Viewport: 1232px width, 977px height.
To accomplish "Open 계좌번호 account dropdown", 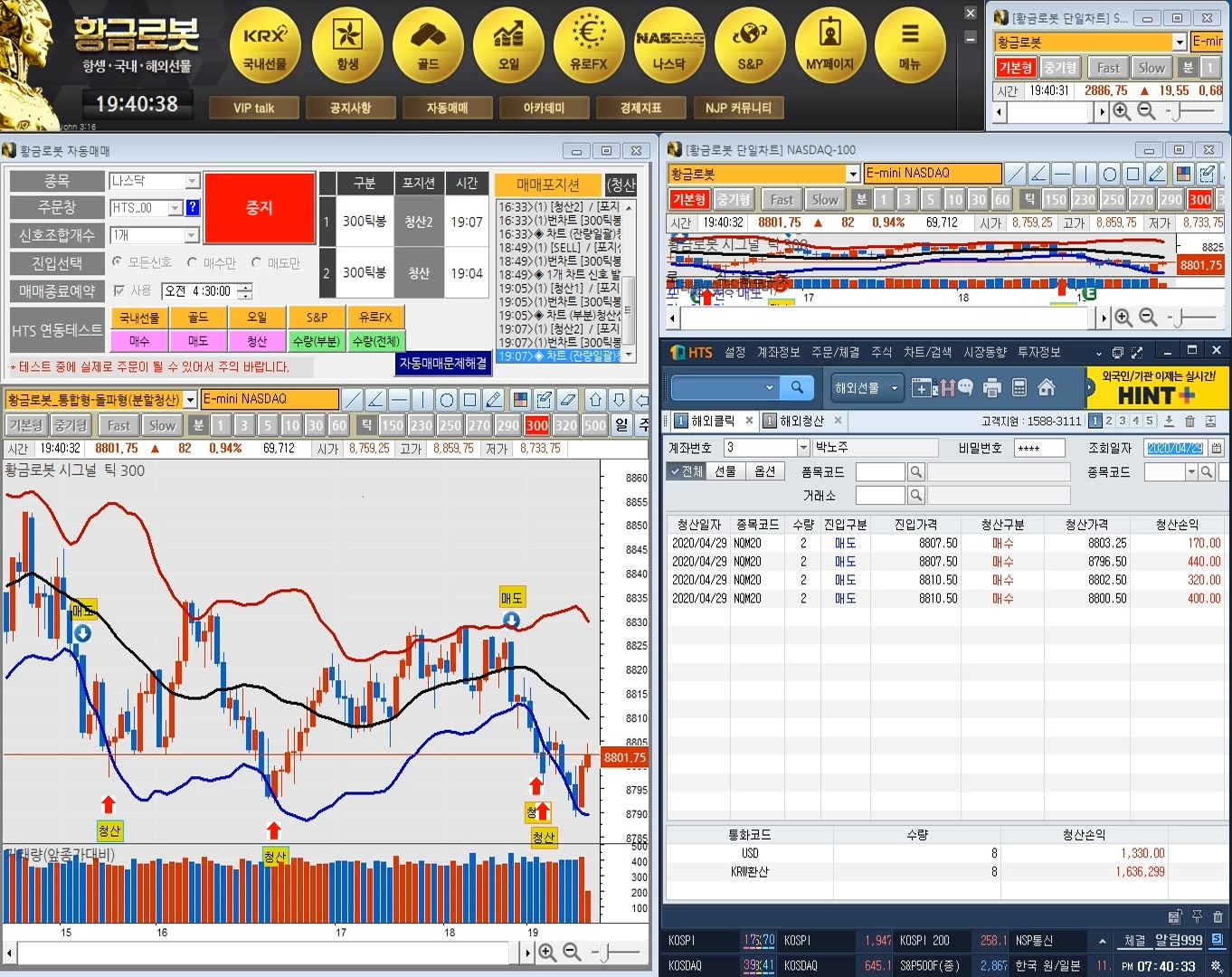I will tap(803, 448).
